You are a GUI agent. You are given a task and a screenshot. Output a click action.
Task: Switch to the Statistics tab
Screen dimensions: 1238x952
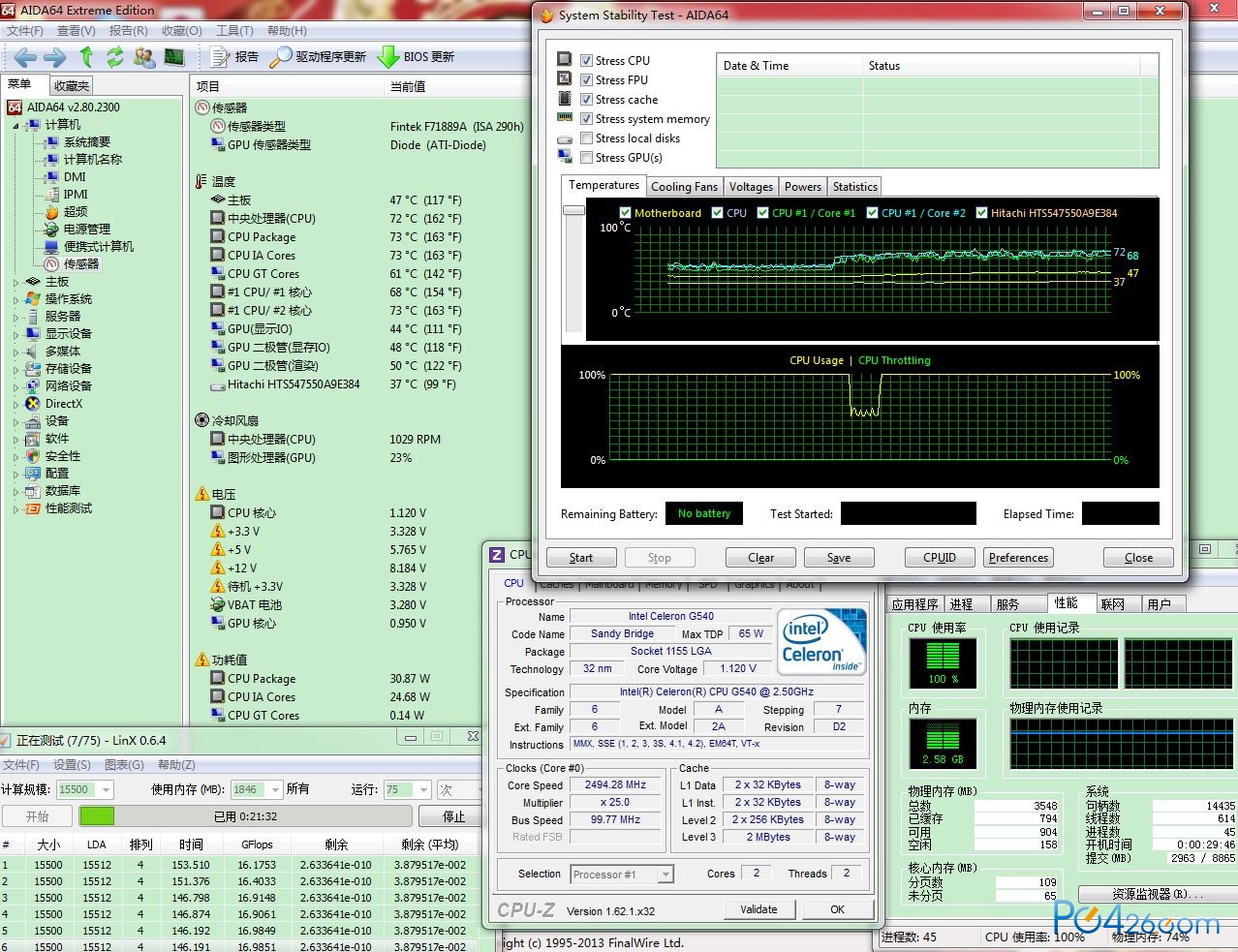854,187
